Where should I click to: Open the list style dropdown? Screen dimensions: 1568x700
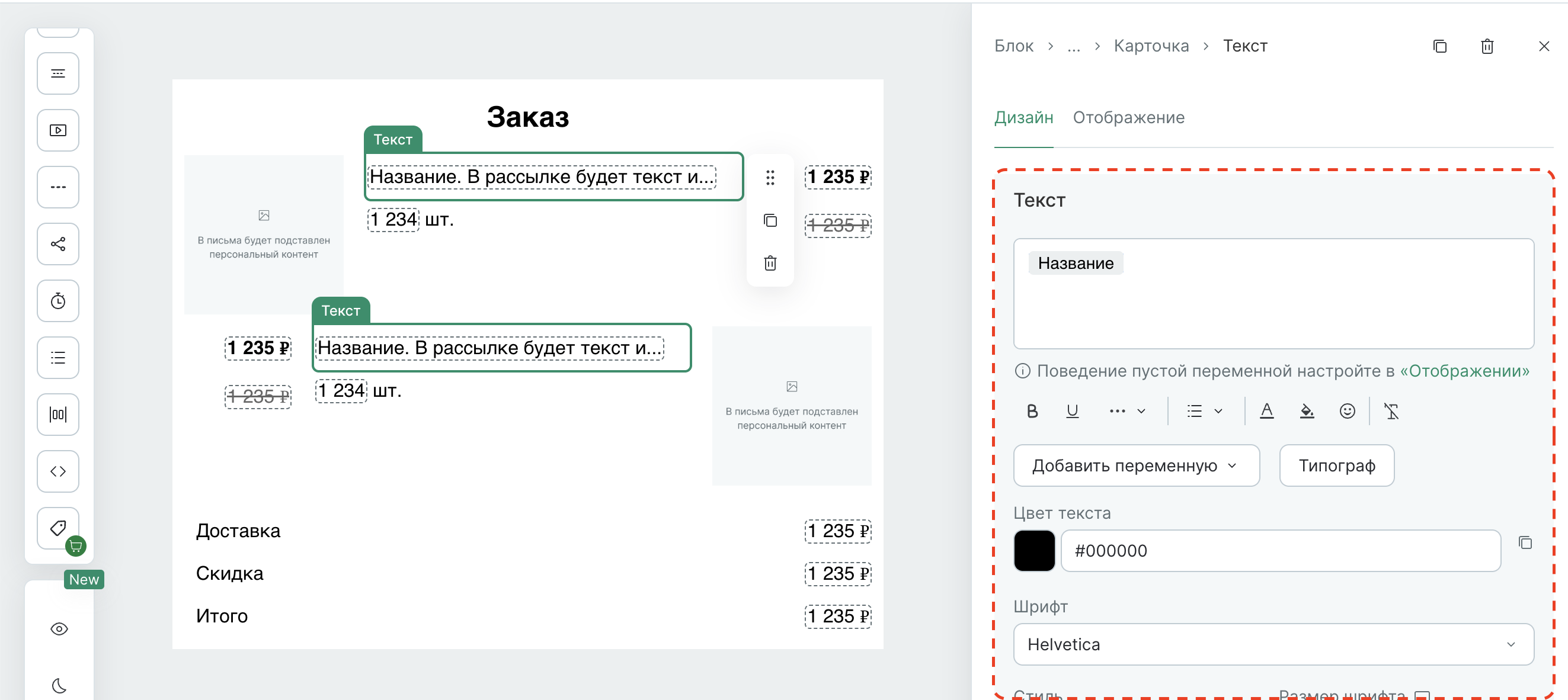(x=1204, y=412)
